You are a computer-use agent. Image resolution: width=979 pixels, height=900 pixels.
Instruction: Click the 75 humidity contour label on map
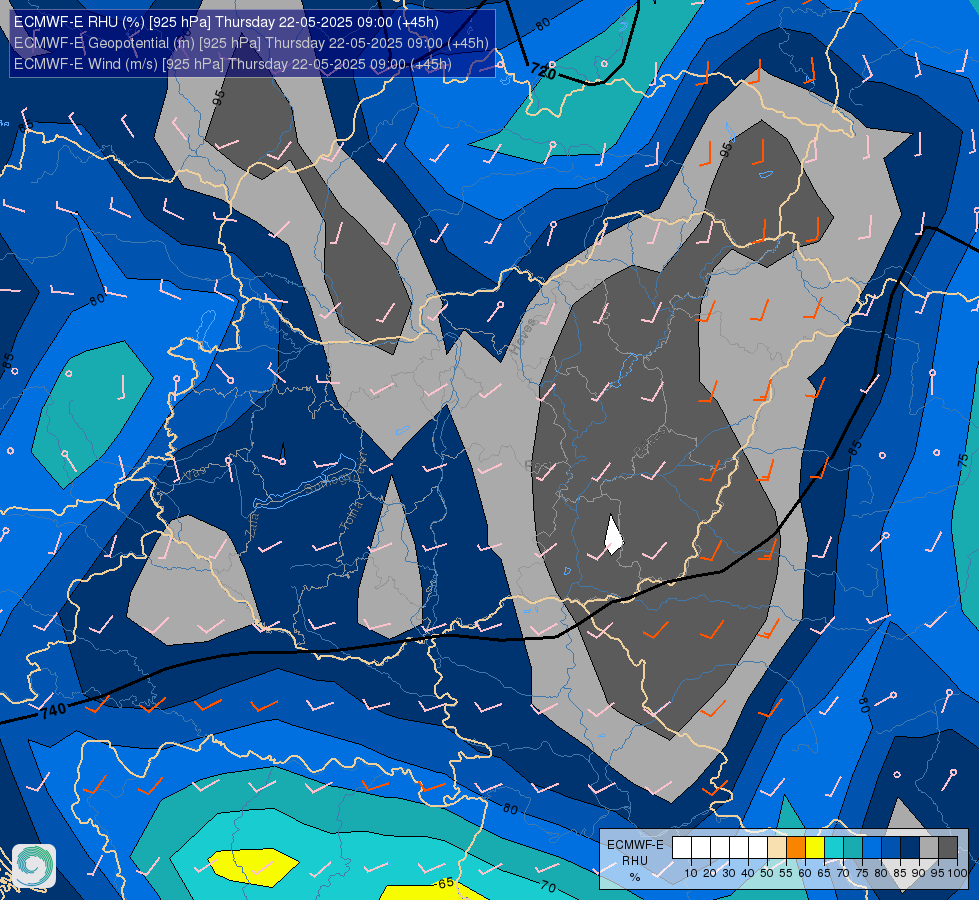click(963, 461)
